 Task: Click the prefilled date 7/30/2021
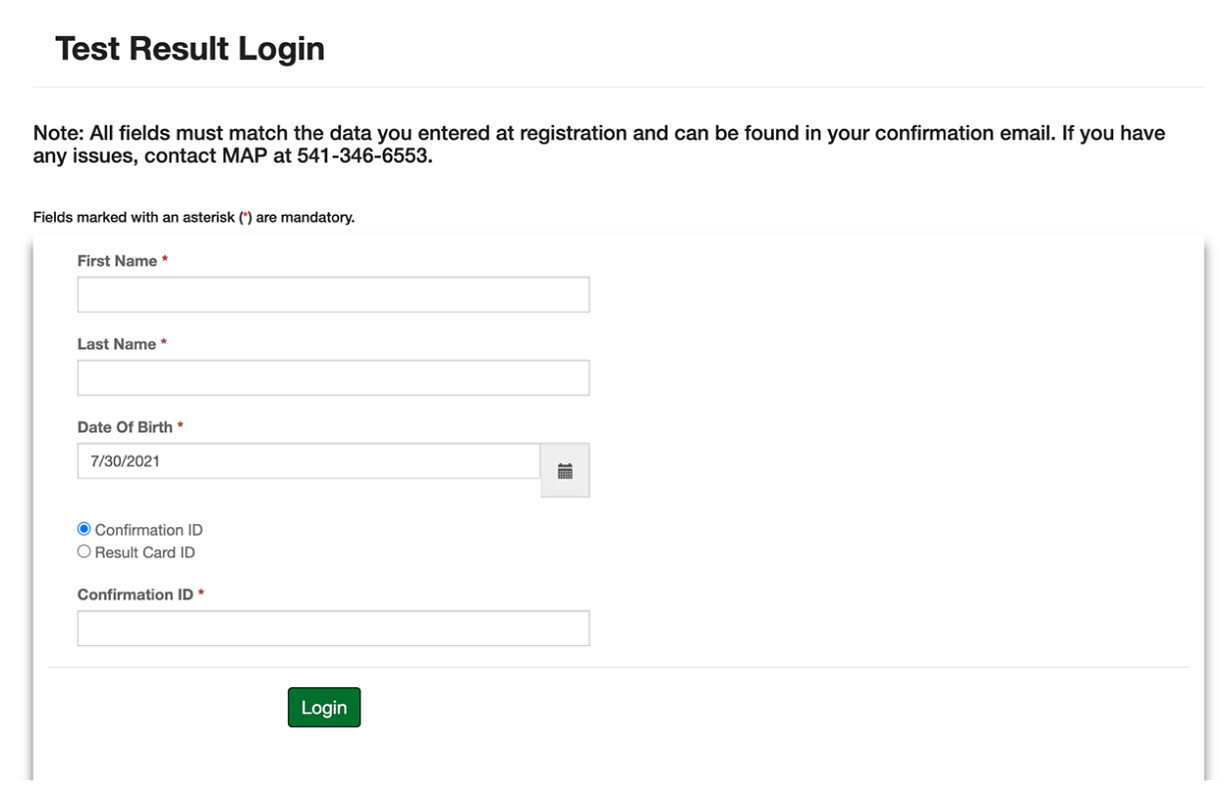121,462
